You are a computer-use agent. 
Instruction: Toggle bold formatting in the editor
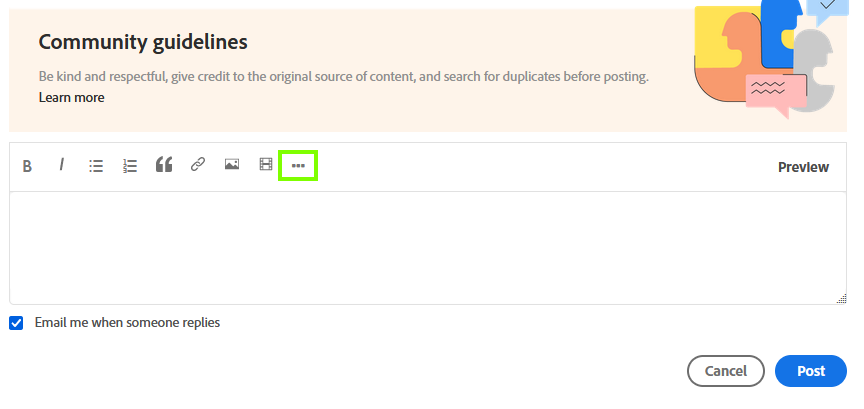coord(27,166)
